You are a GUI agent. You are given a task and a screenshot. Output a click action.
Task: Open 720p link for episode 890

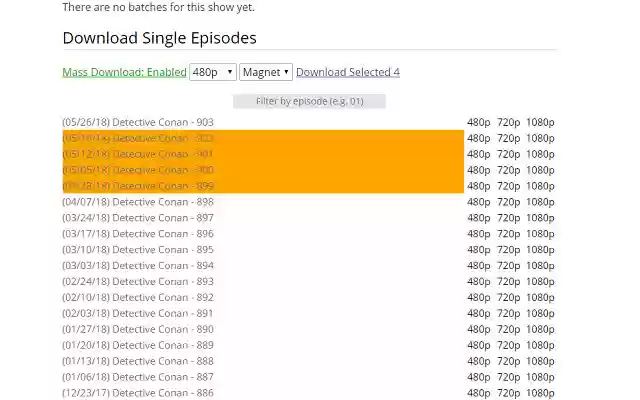(x=508, y=329)
